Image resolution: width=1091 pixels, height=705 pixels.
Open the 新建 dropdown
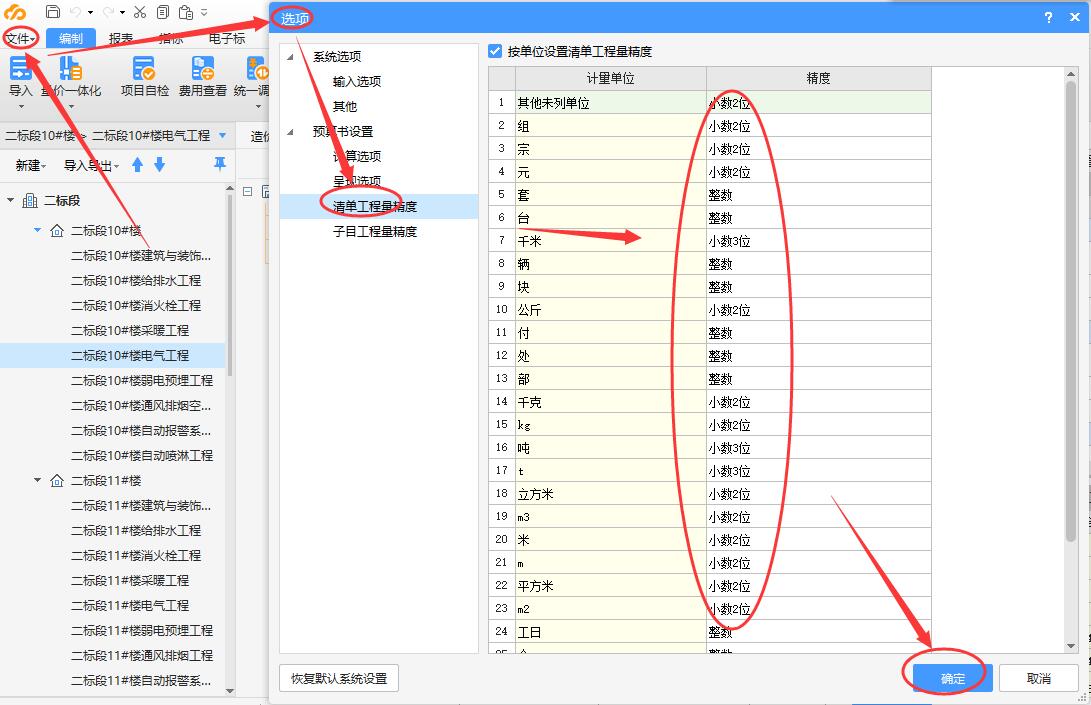click(31, 165)
